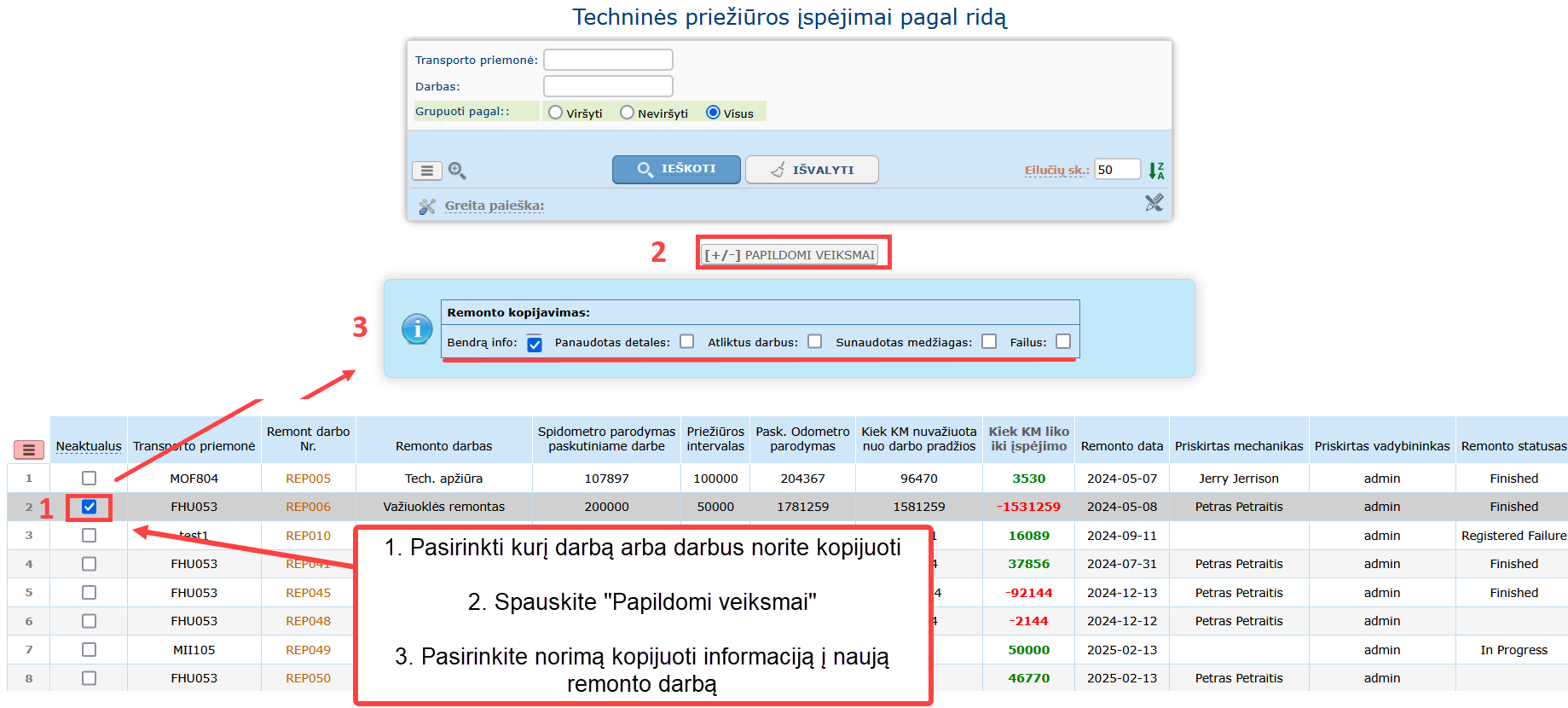Sort by the Remonto statusas column header
This screenshot has width=1568, height=708.
[1513, 446]
